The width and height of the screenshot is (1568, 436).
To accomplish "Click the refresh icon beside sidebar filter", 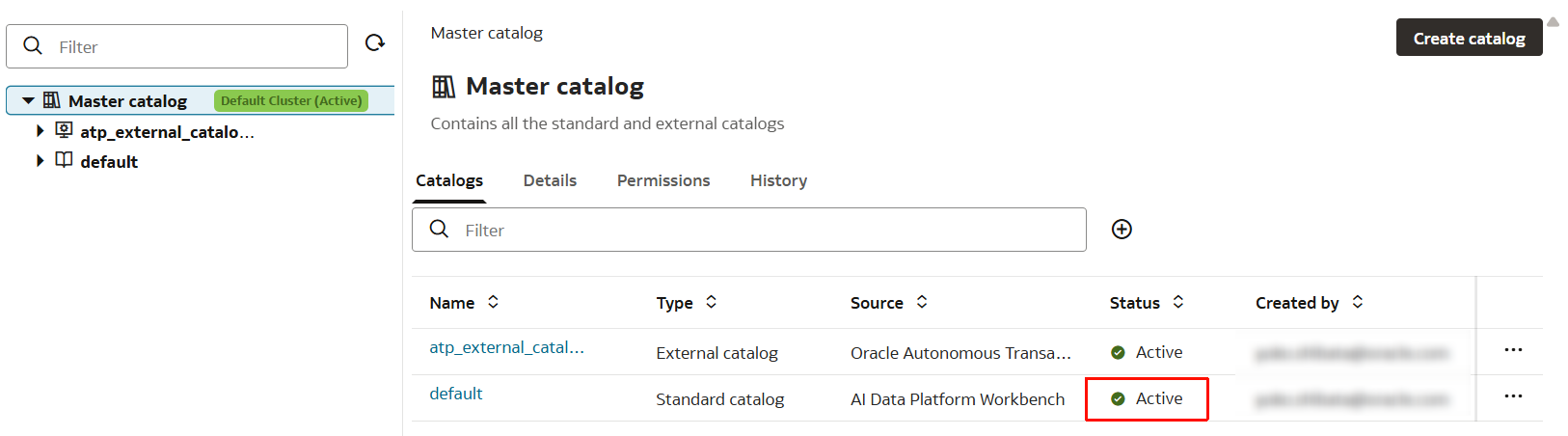I will coord(375,43).
